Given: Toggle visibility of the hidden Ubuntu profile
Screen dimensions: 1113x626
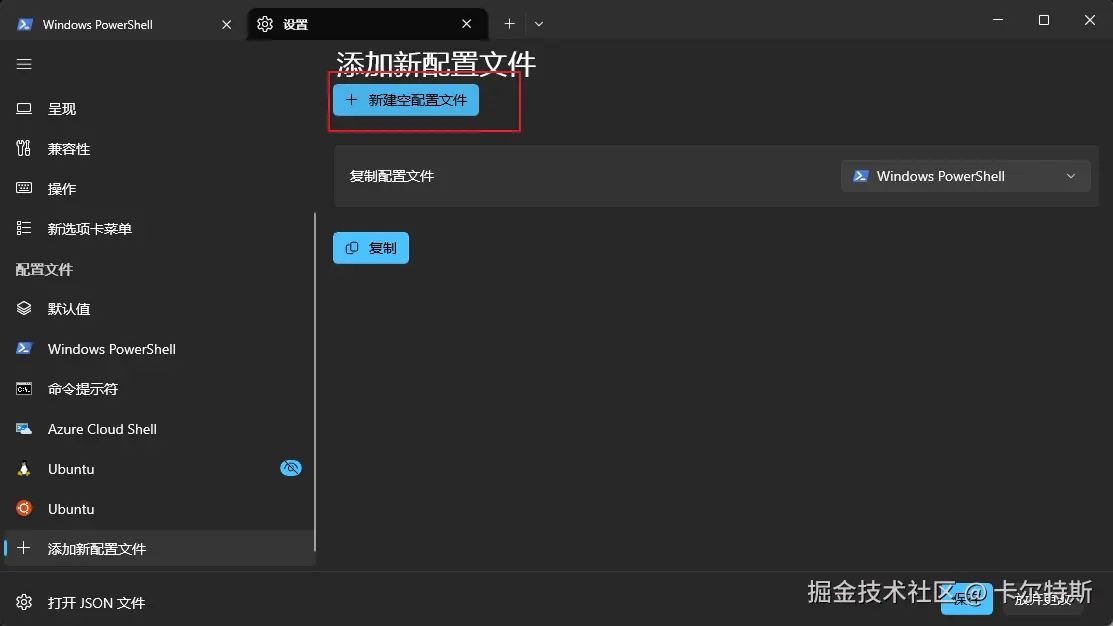Looking at the screenshot, I should point(290,467).
